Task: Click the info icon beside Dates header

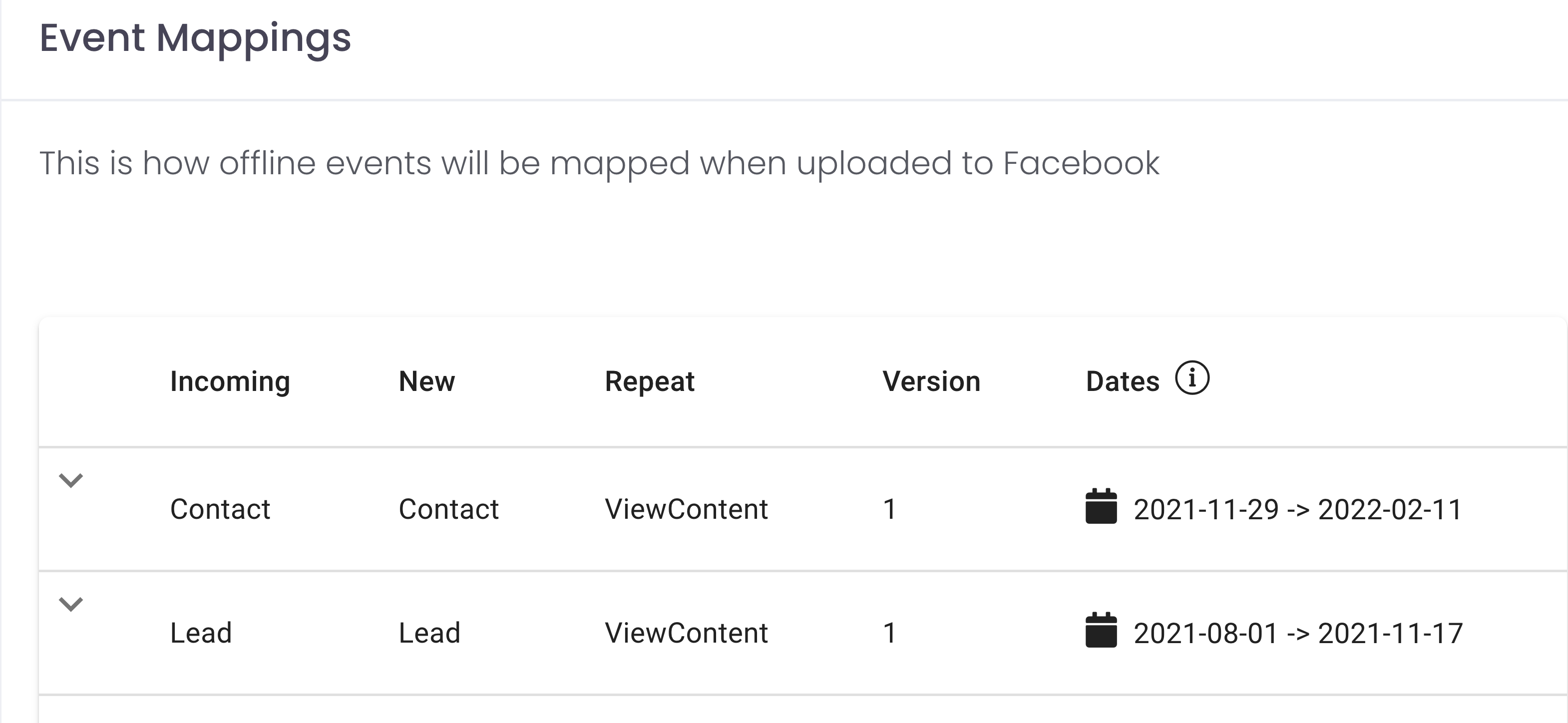Action: point(1192,378)
